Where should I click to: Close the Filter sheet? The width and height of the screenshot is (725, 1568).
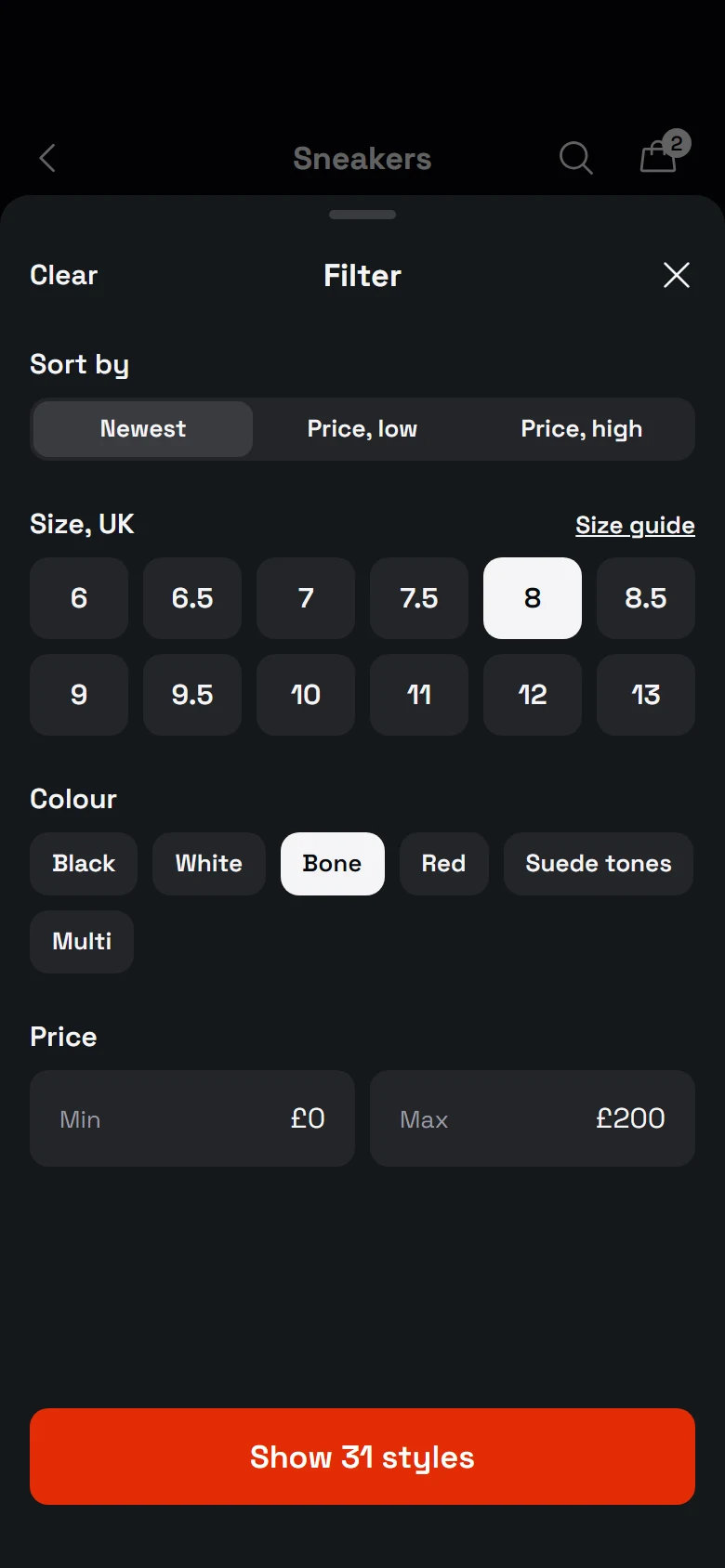[x=677, y=275]
